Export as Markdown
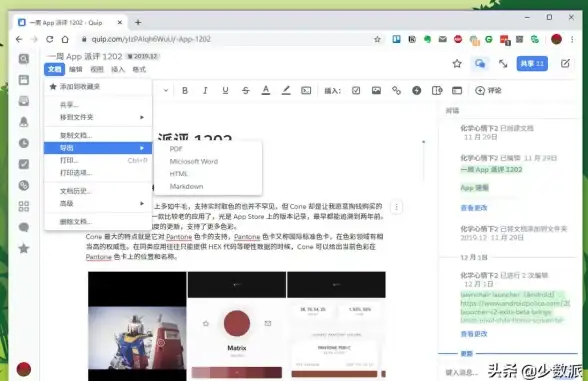Image resolution: width=588 pixels, height=381 pixels. [208, 186]
